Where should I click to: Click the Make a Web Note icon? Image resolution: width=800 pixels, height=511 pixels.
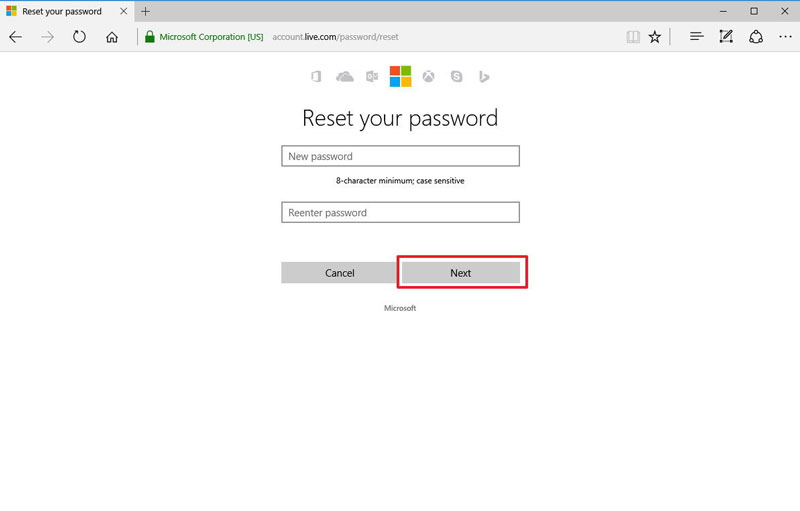tap(727, 37)
